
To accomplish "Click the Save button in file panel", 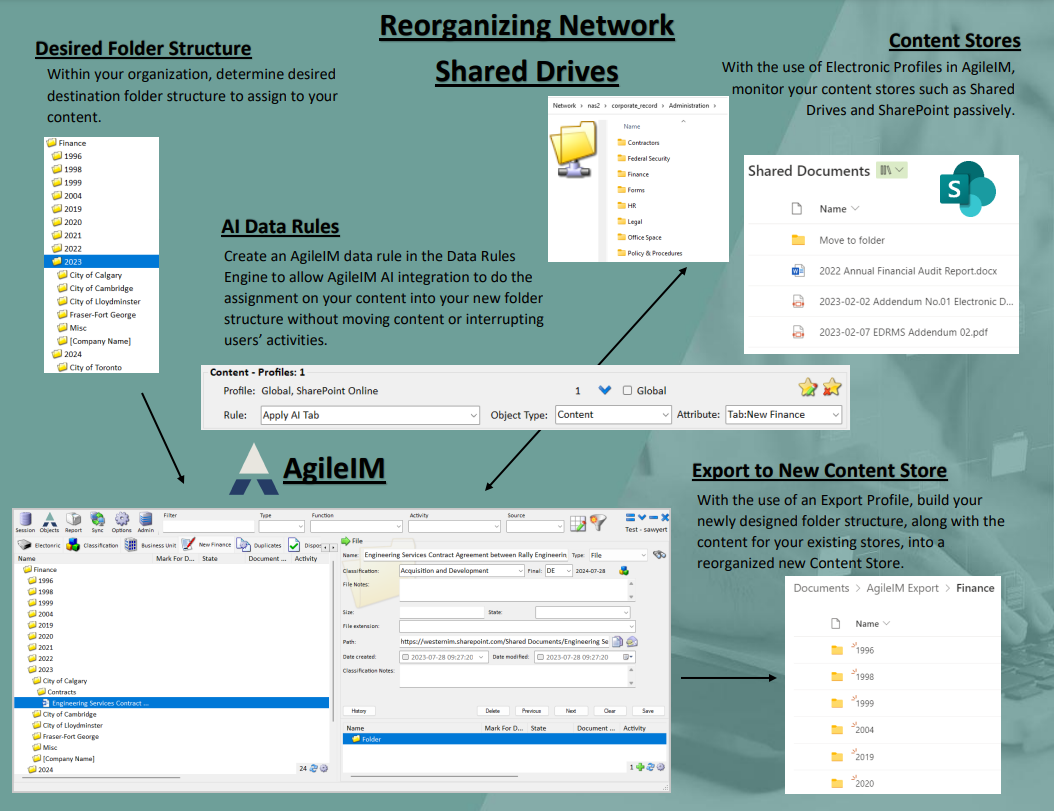I will coord(648,711).
